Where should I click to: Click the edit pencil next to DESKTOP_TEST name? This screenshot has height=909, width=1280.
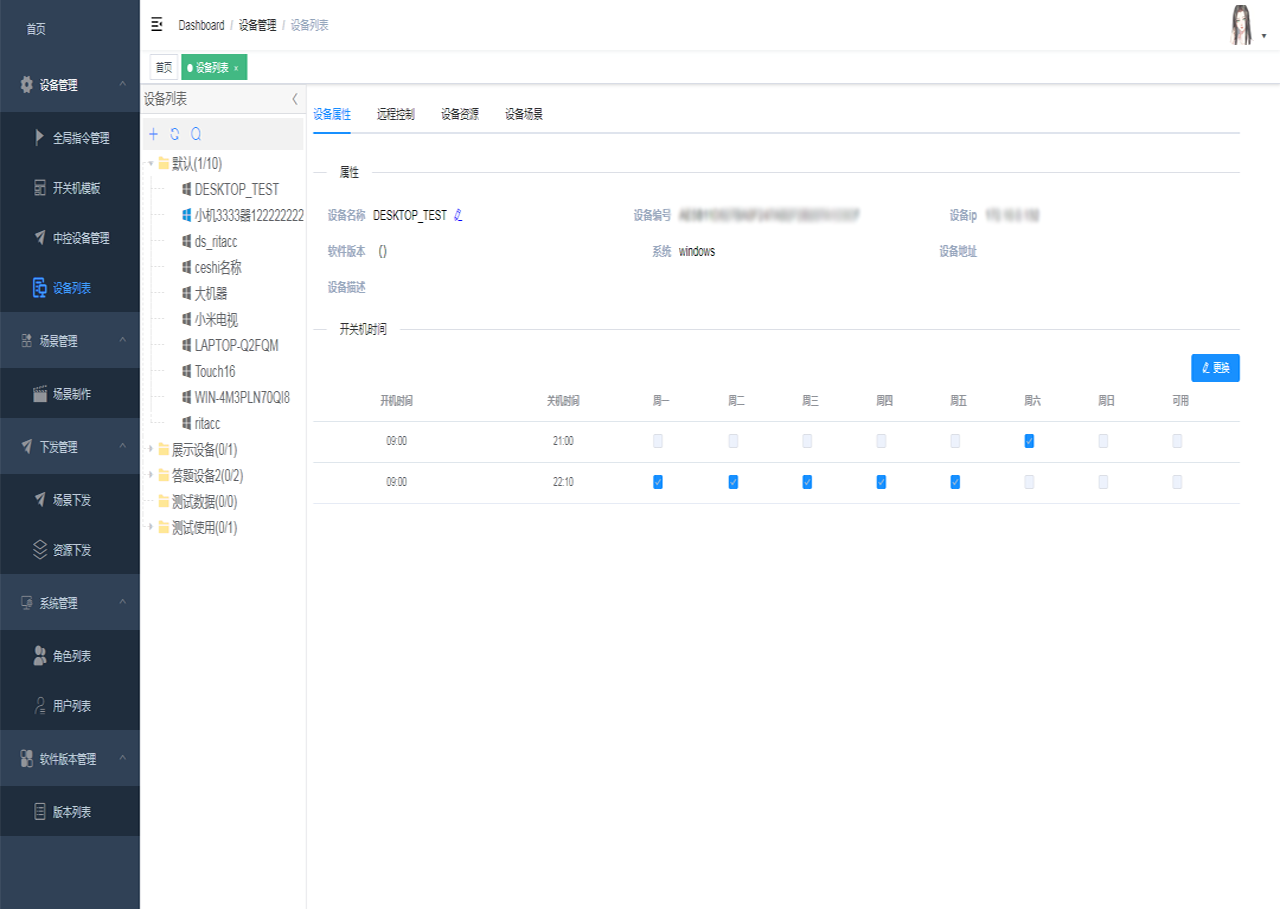[x=458, y=215]
